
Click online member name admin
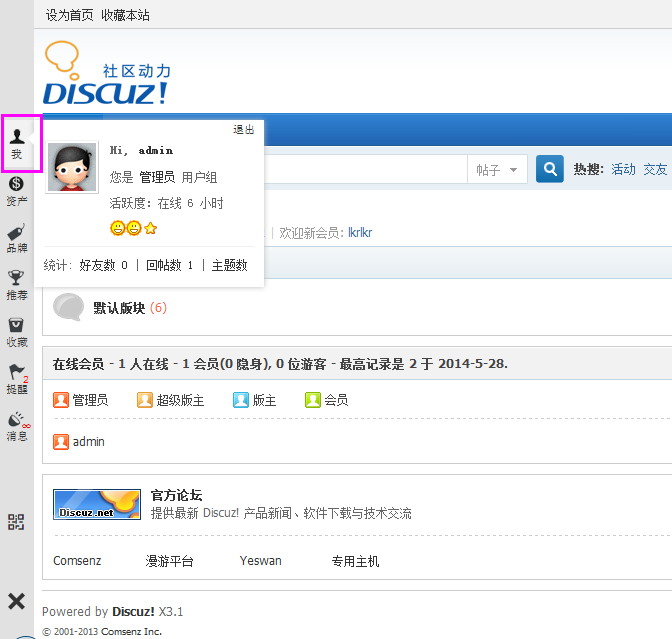click(89, 442)
